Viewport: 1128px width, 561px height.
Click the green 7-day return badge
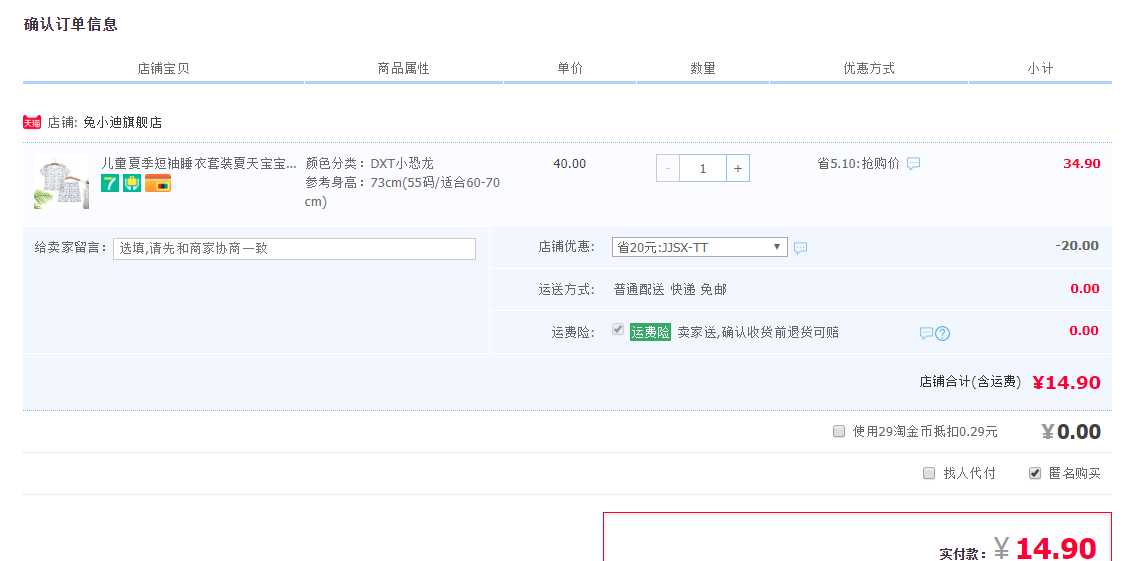109,183
